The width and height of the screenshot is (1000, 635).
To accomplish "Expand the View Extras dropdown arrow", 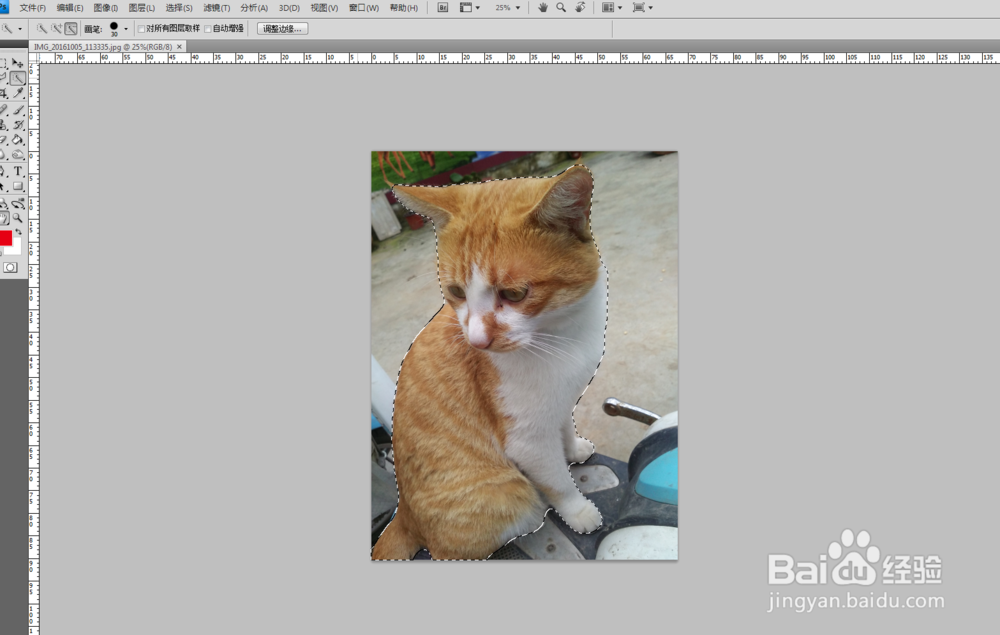I will pos(478,8).
